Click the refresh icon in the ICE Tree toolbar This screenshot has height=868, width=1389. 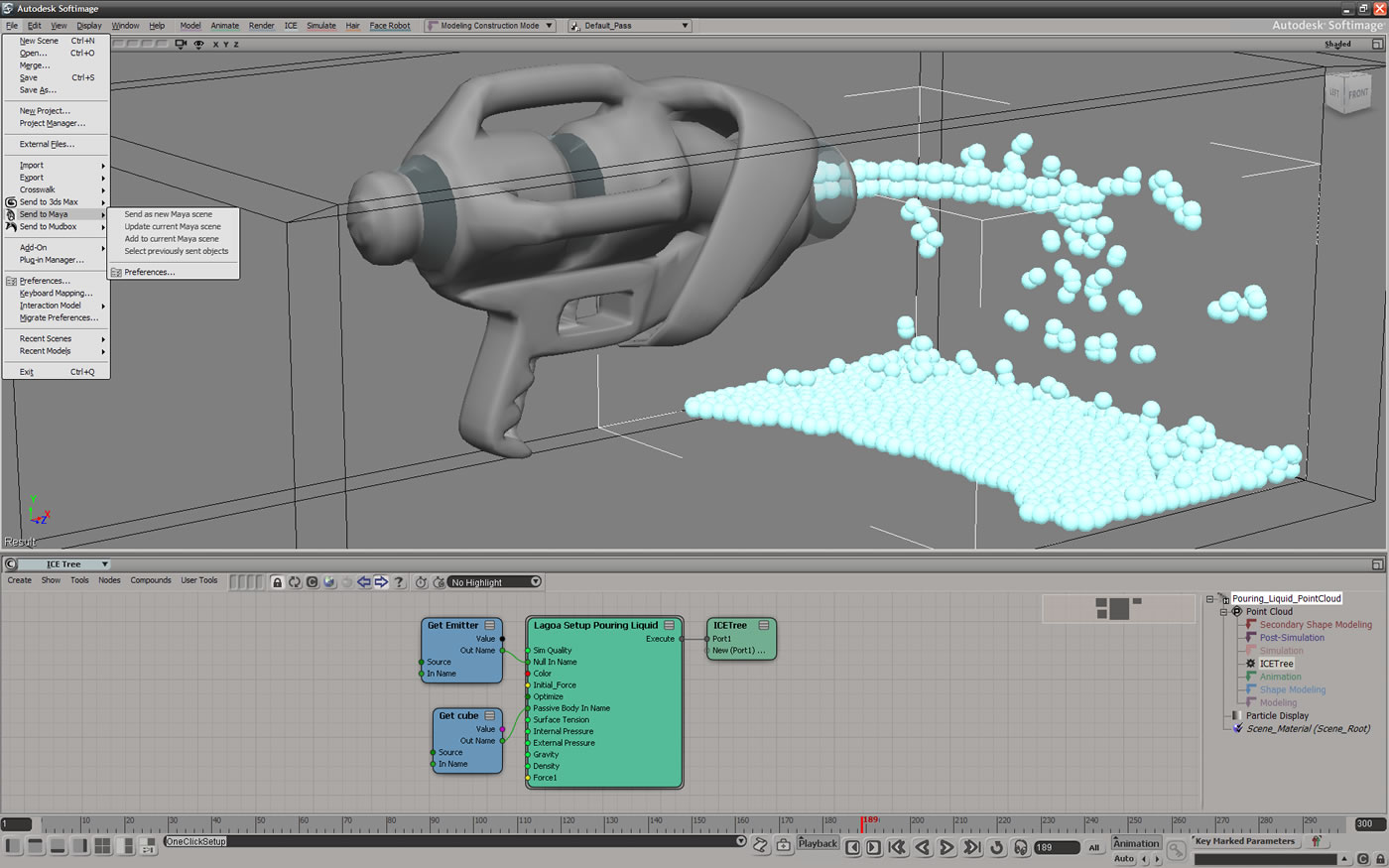point(294,582)
